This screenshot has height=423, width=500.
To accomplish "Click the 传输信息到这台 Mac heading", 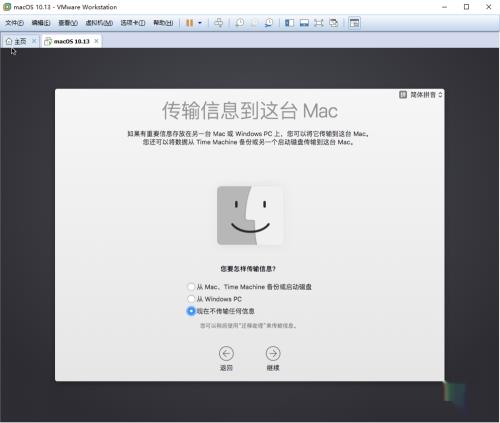I will point(250,111).
